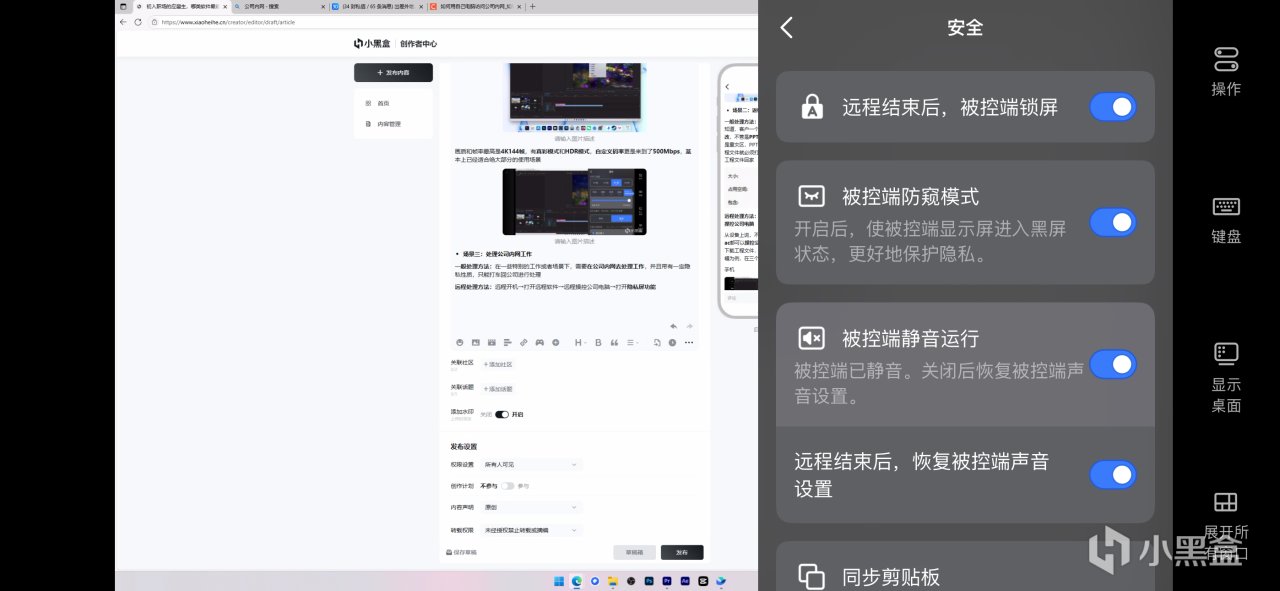
Task: Click 显示桌面 in remote sidebar
Action: tap(1226, 378)
